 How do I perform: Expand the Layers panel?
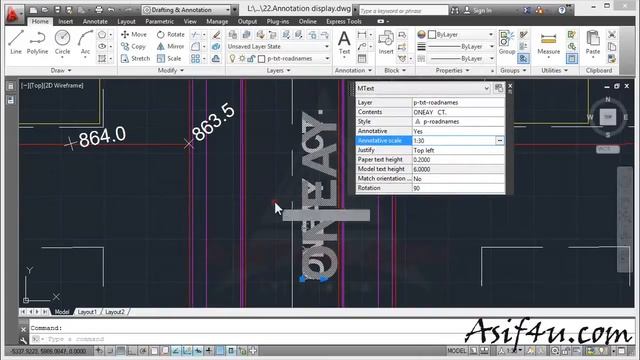pyautogui.click(x=278, y=71)
